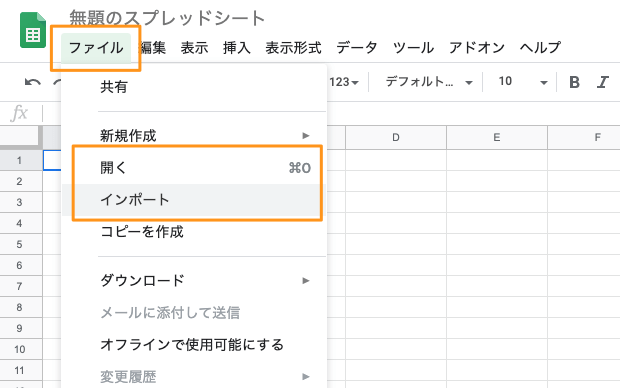Choose 開く from the file menu
This screenshot has height=388, width=620.
pos(194,168)
